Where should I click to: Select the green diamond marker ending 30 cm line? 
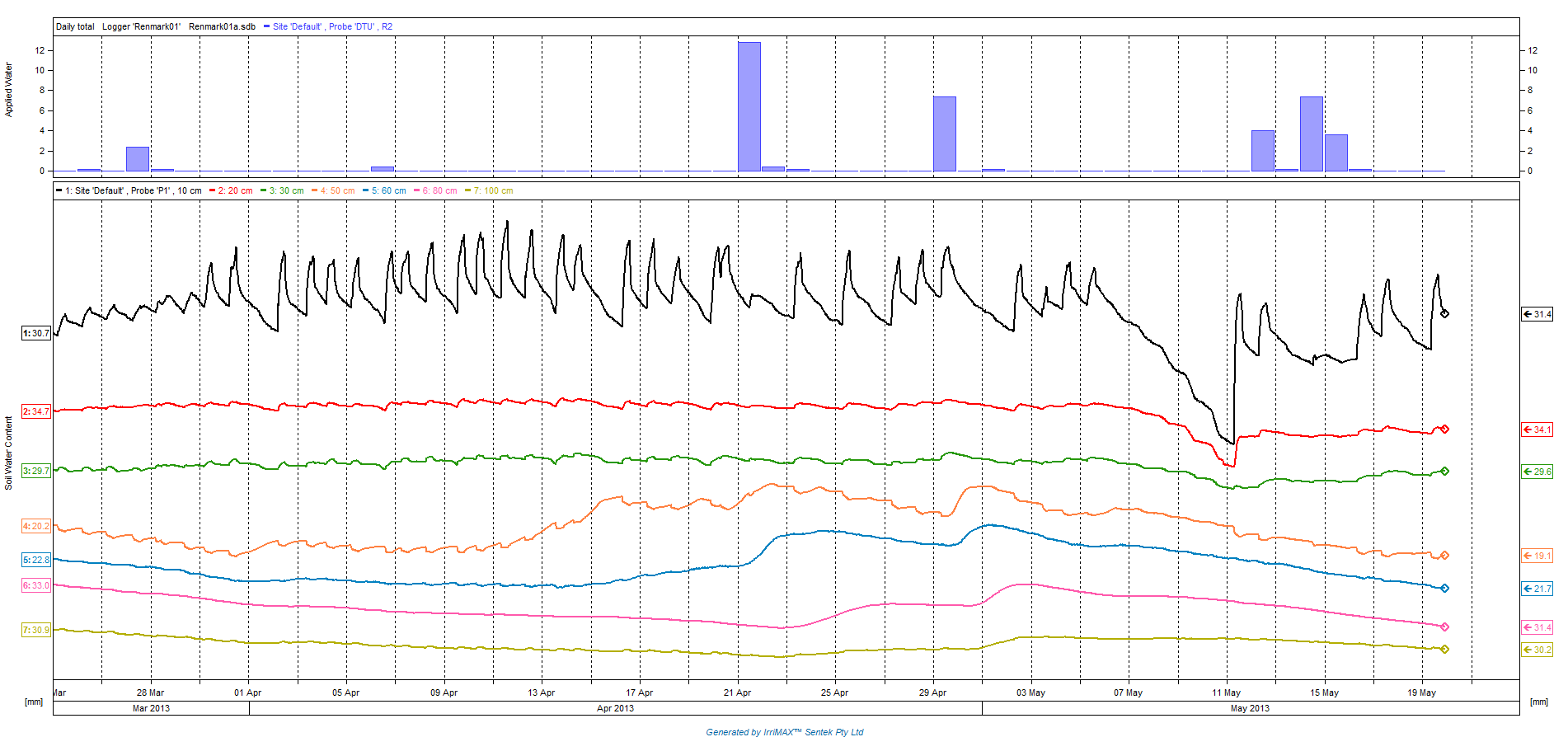(1444, 472)
